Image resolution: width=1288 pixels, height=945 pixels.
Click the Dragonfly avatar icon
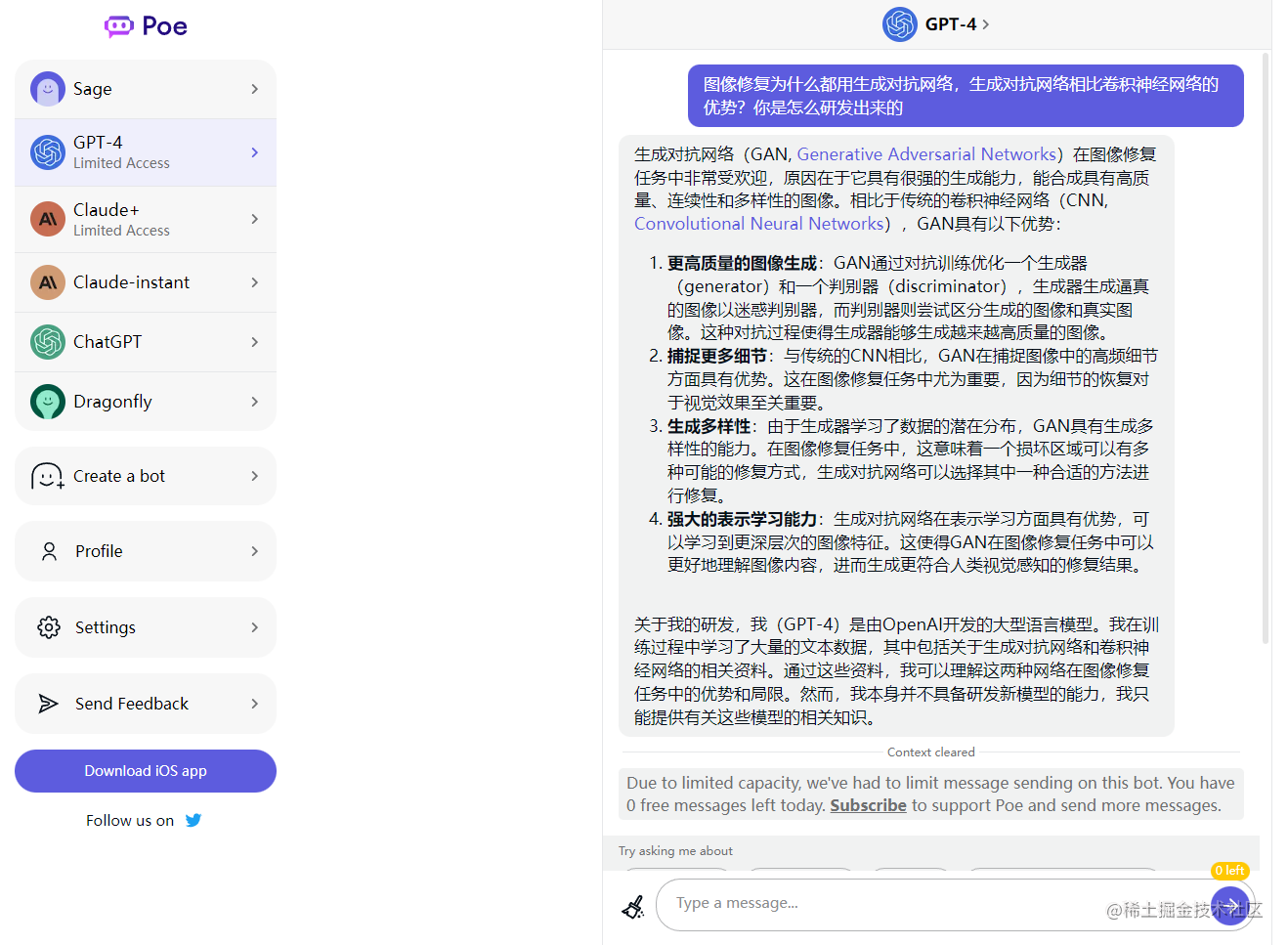tap(48, 402)
